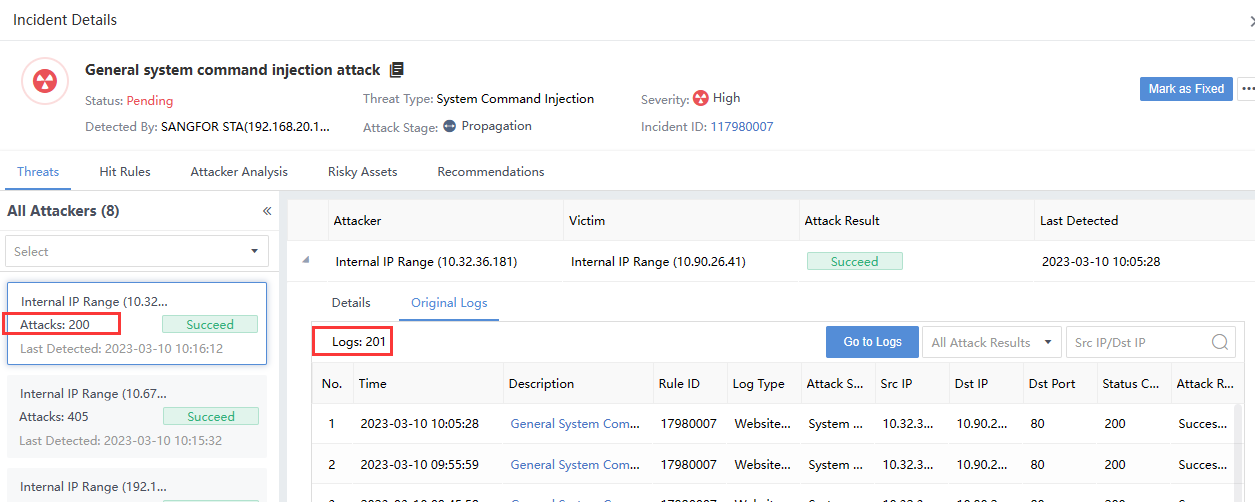The image size is (1255, 502).
Task: Click the search magnifier in Src IP field
Action: click(1220, 342)
